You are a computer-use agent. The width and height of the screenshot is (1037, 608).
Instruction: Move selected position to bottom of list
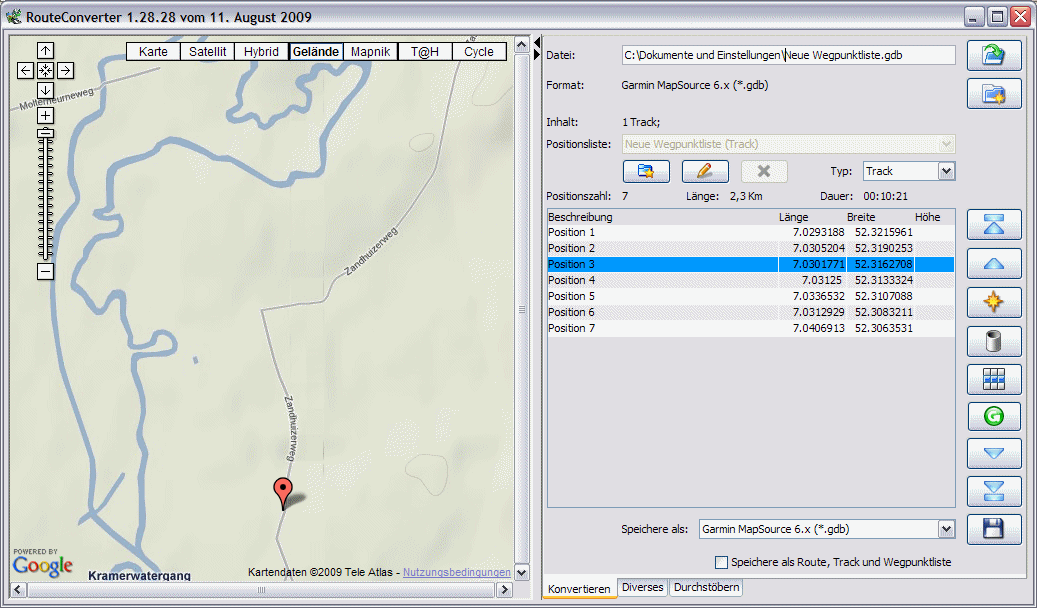coord(993,491)
